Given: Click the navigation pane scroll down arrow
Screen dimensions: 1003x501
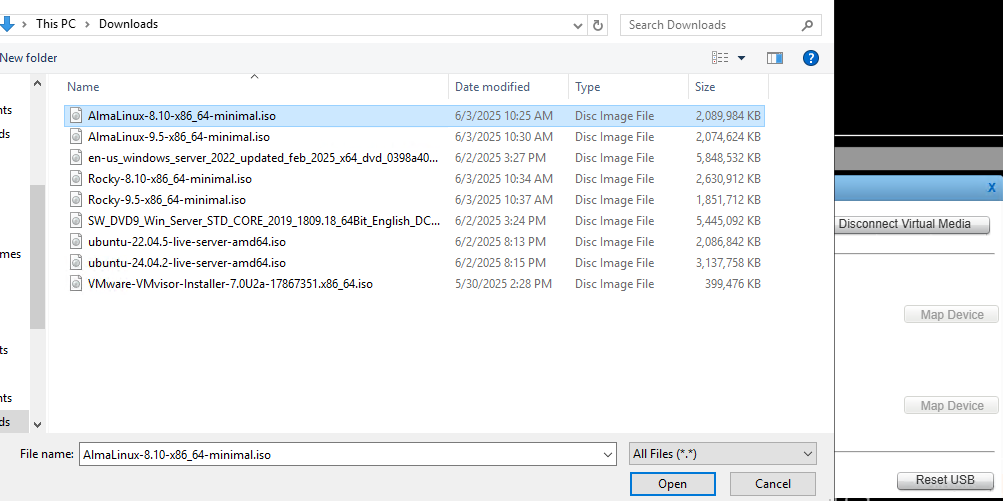Looking at the screenshot, I should 38,425.
